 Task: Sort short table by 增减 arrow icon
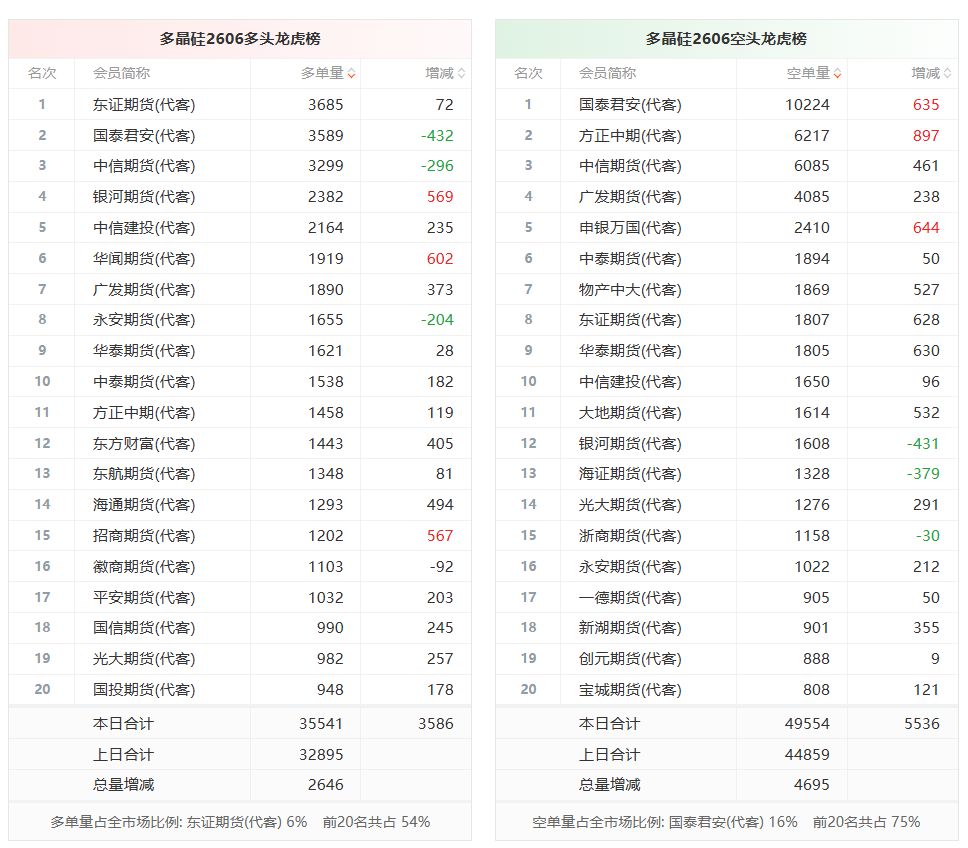point(947,73)
